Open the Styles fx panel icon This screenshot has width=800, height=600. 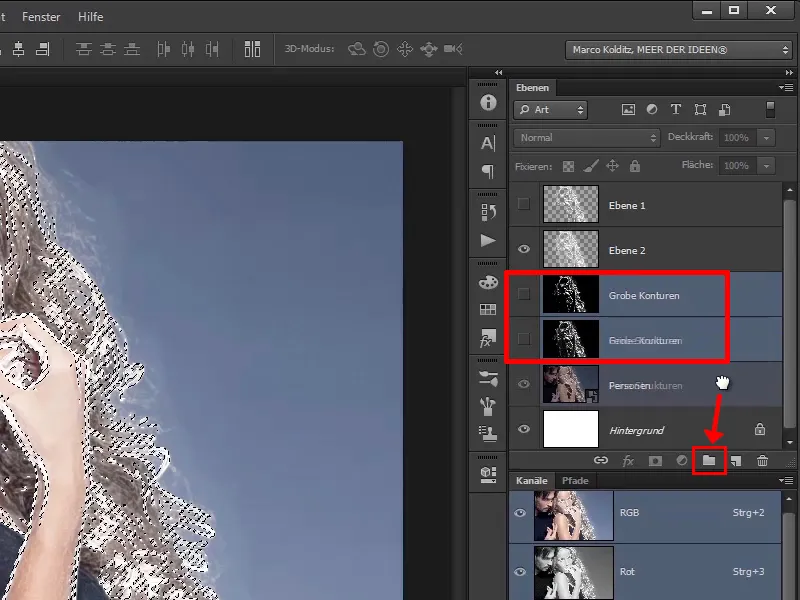pos(487,337)
